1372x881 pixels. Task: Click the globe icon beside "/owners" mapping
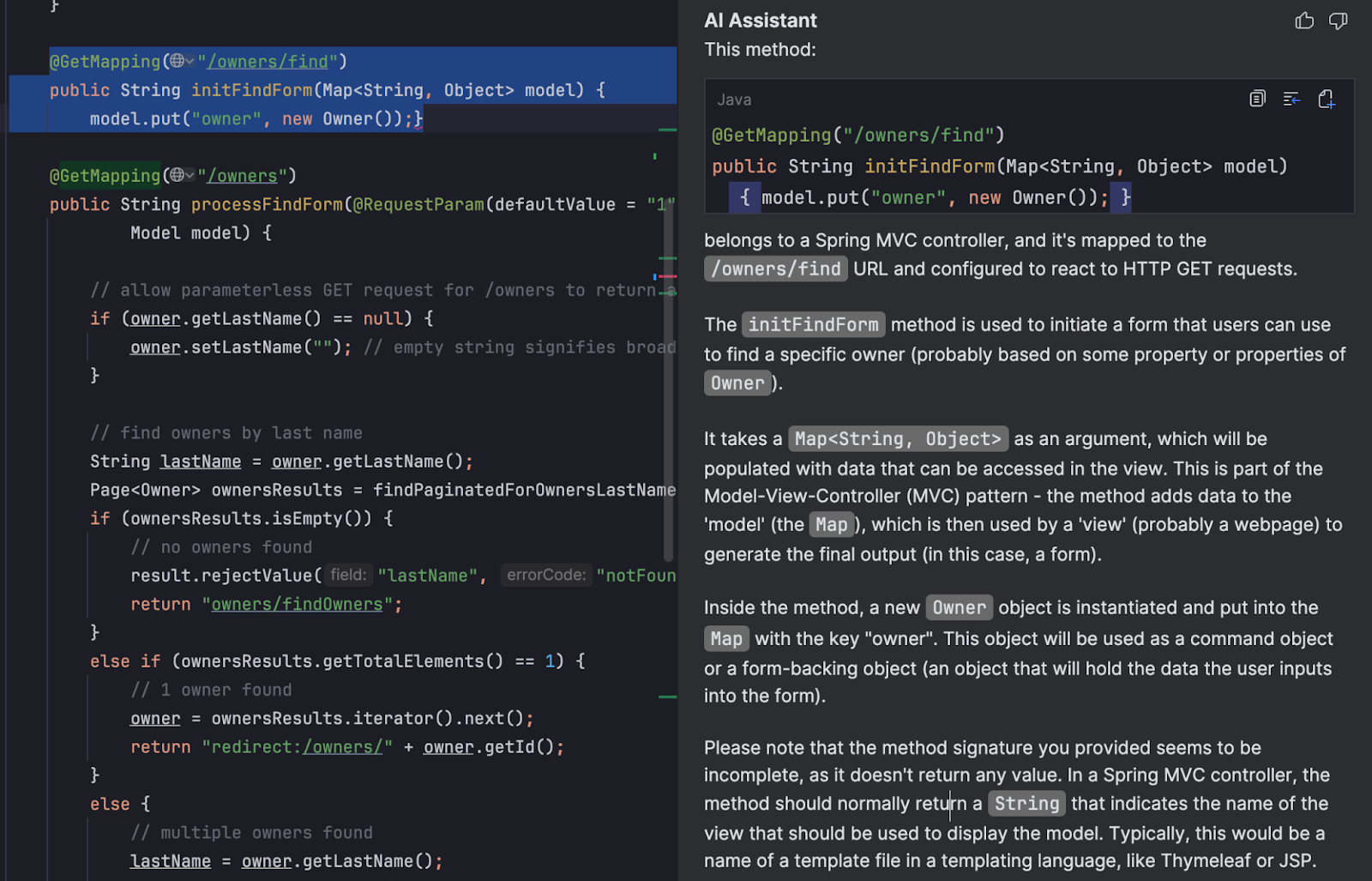[x=177, y=175]
